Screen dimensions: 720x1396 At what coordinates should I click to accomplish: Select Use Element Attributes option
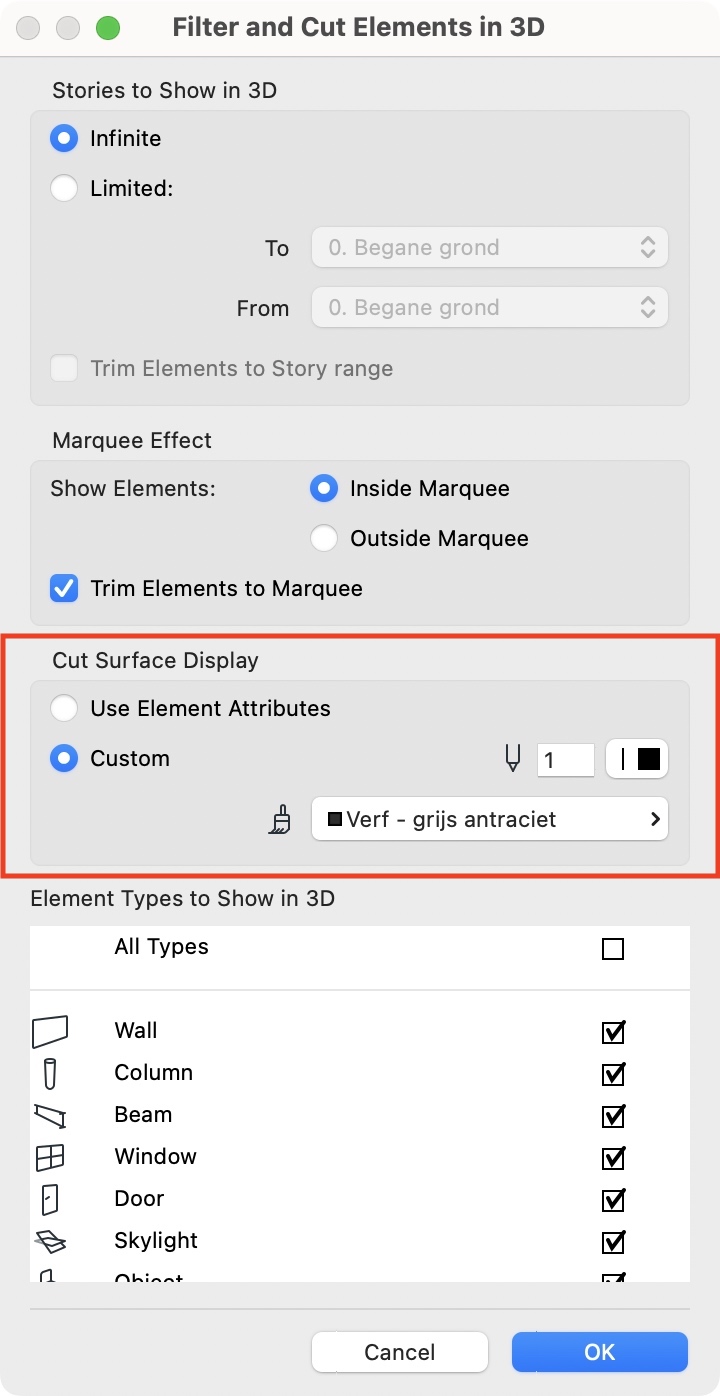coord(64,708)
